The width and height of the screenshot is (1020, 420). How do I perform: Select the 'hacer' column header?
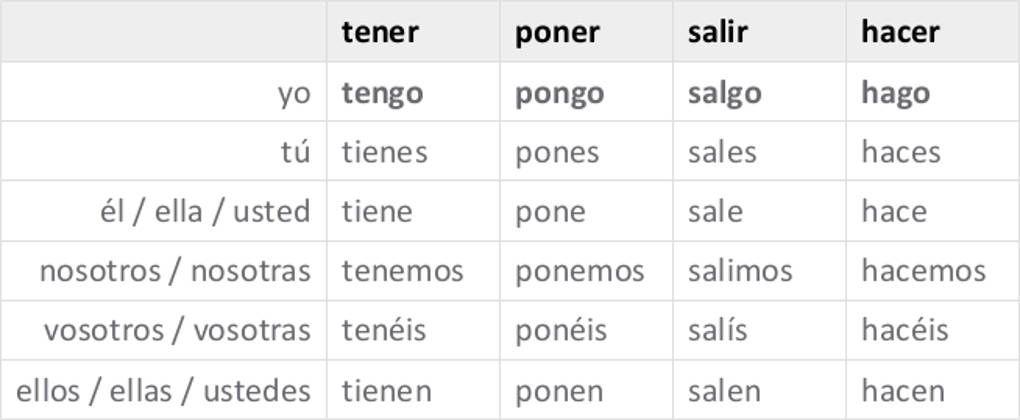[900, 32]
